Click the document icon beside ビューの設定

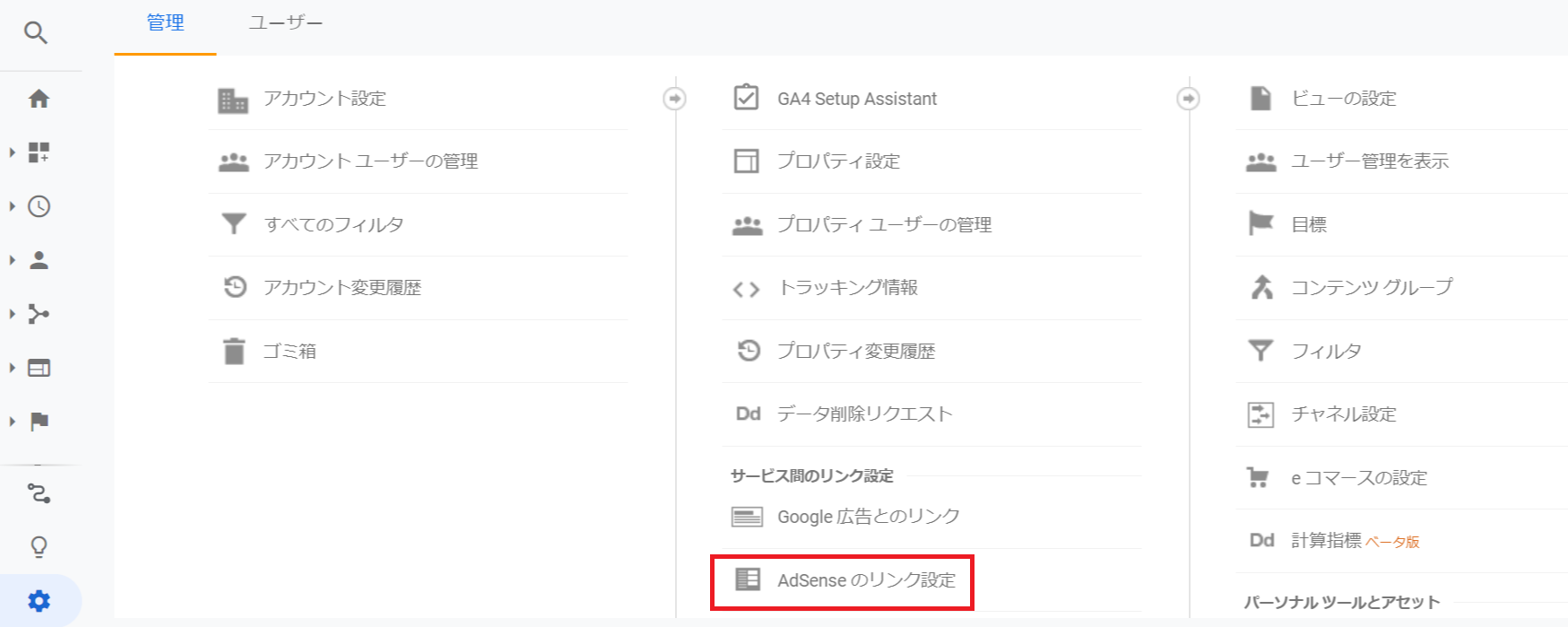1260,98
